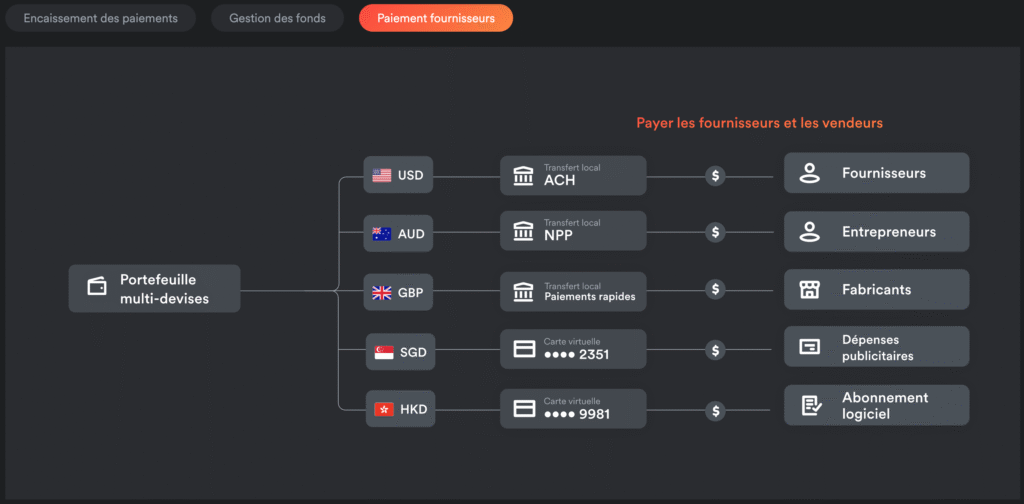1024x504 pixels.
Task: Click the Singapore flag icon next to SGD
Action: click(x=384, y=353)
